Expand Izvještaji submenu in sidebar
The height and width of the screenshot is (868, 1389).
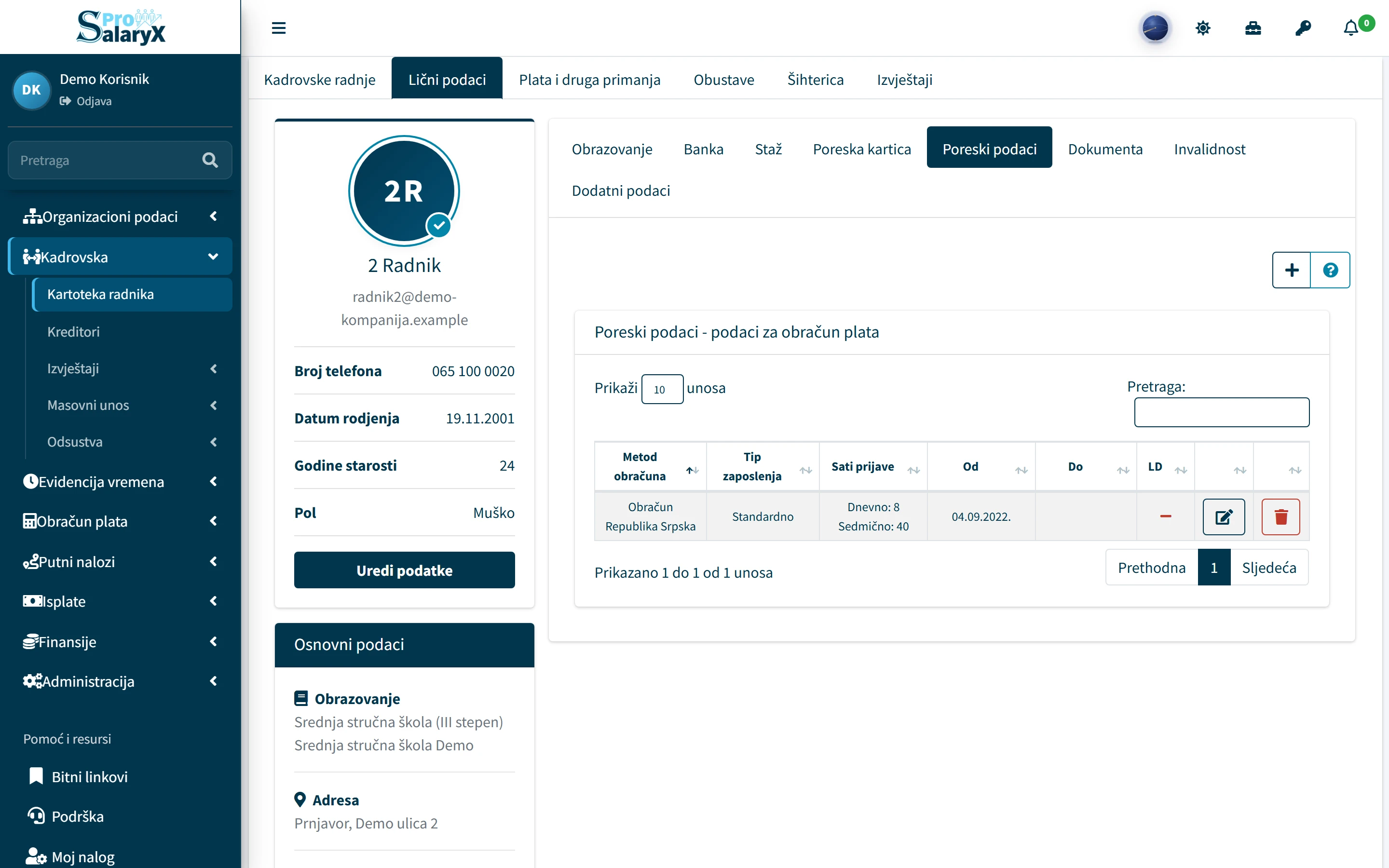coord(132,368)
